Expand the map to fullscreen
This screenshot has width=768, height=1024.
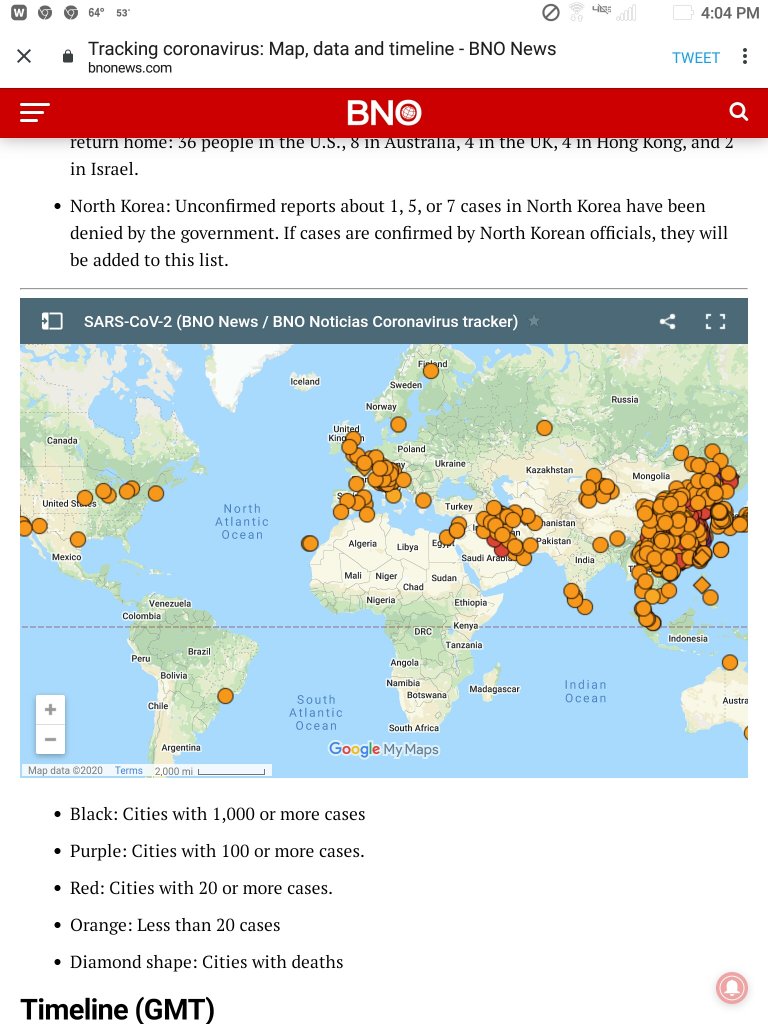[x=715, y=321]
